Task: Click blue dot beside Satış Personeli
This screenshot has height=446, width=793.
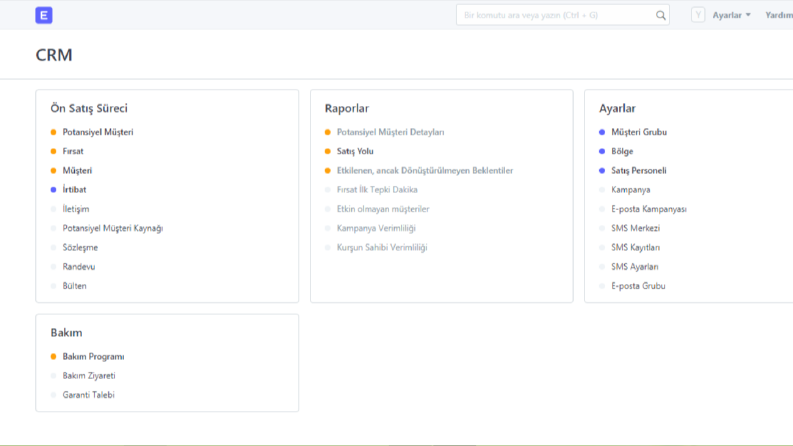Action: (602, 170)
